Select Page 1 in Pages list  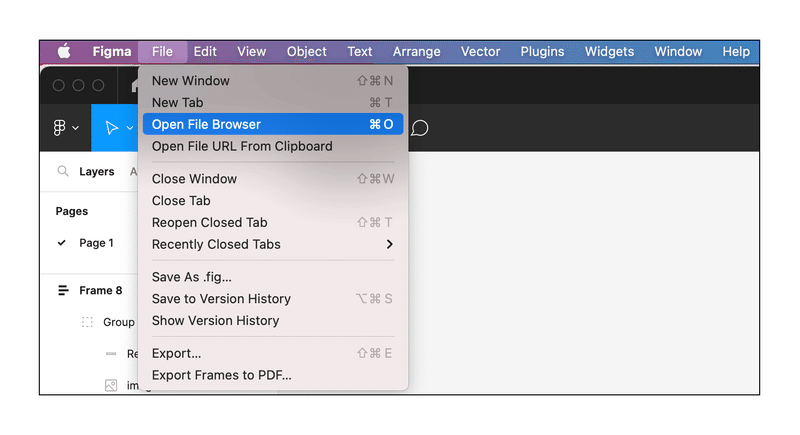(x=96, y=243)
